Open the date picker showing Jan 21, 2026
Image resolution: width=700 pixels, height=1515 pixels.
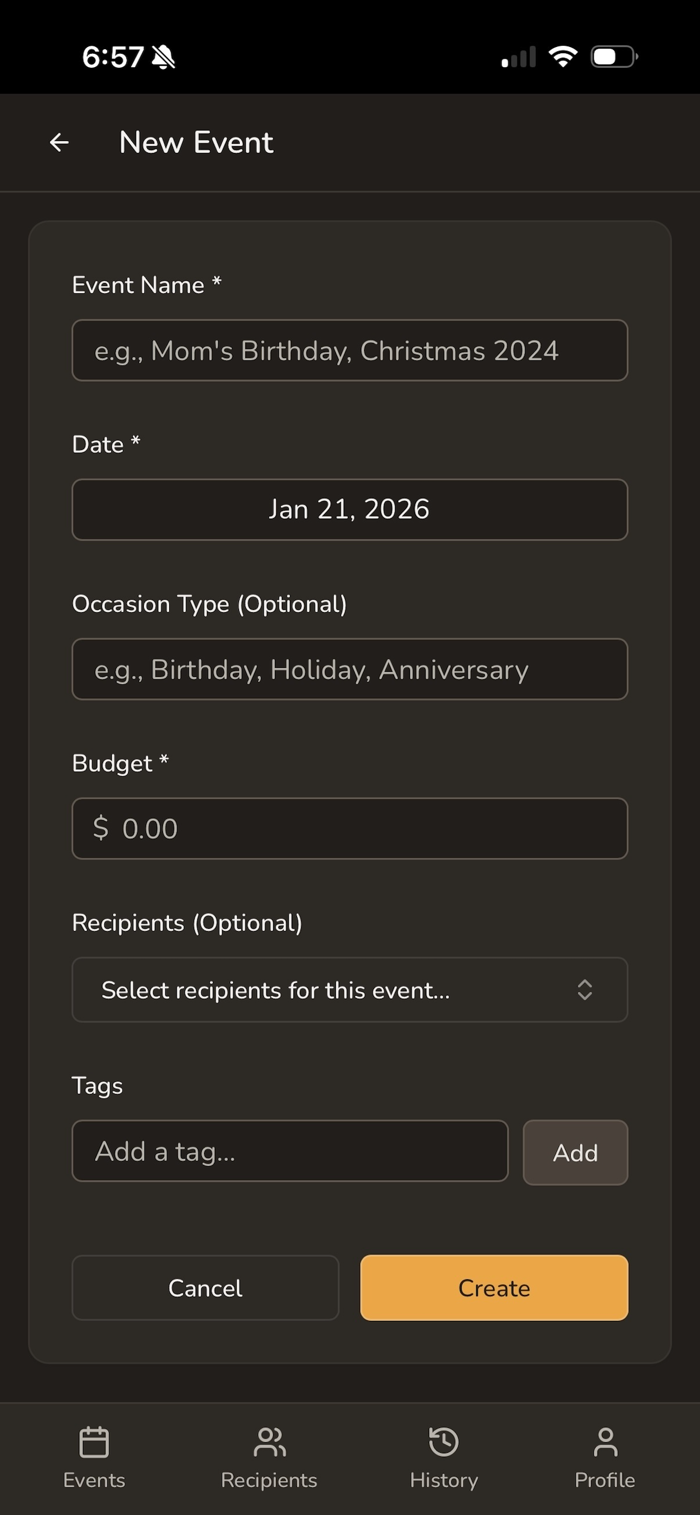(349, 509)
